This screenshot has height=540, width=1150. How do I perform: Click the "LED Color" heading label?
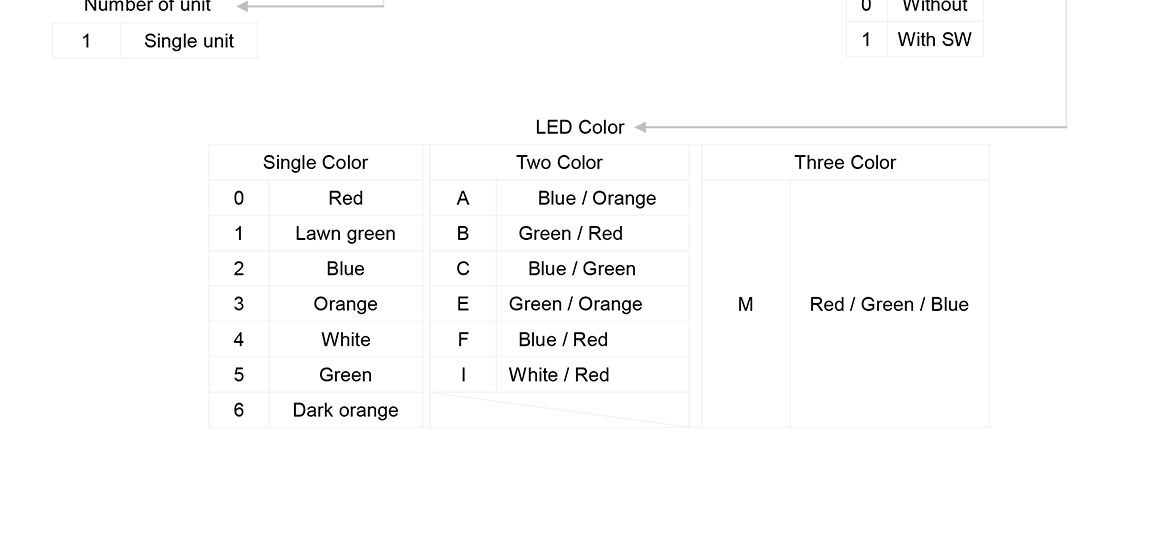[x=579, y=127]
